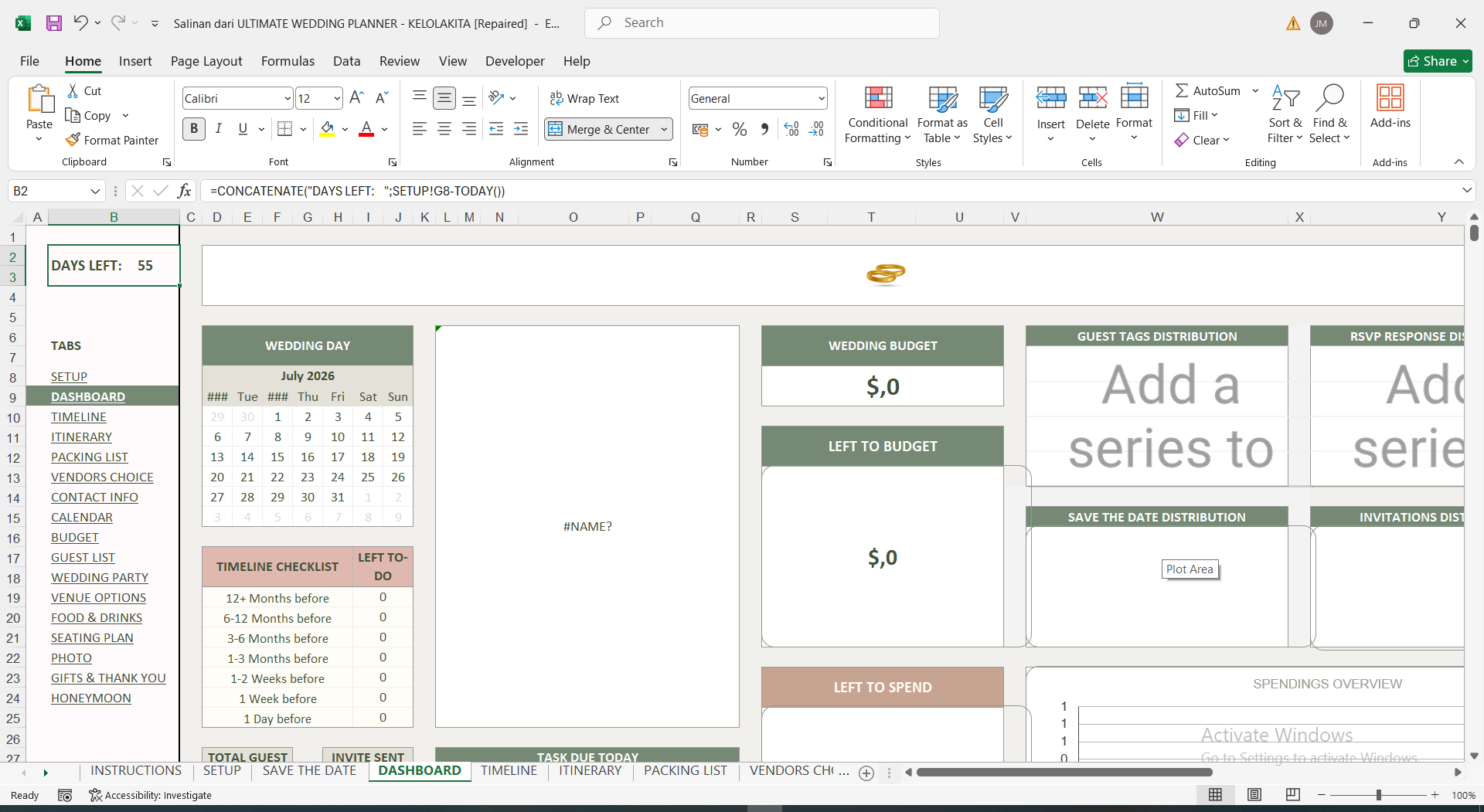Expand the formula bar

pyautogui.click(x=1466, y=190)
